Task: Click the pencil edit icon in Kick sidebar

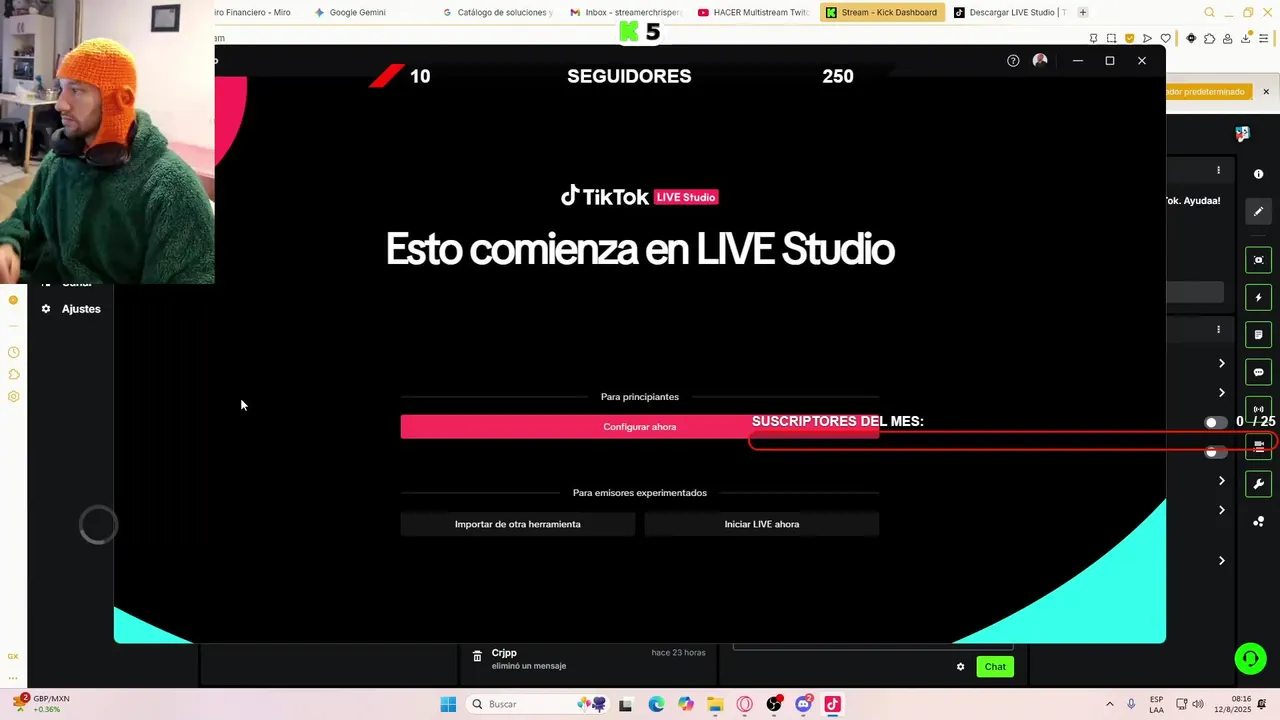Action: (1259, 211)
